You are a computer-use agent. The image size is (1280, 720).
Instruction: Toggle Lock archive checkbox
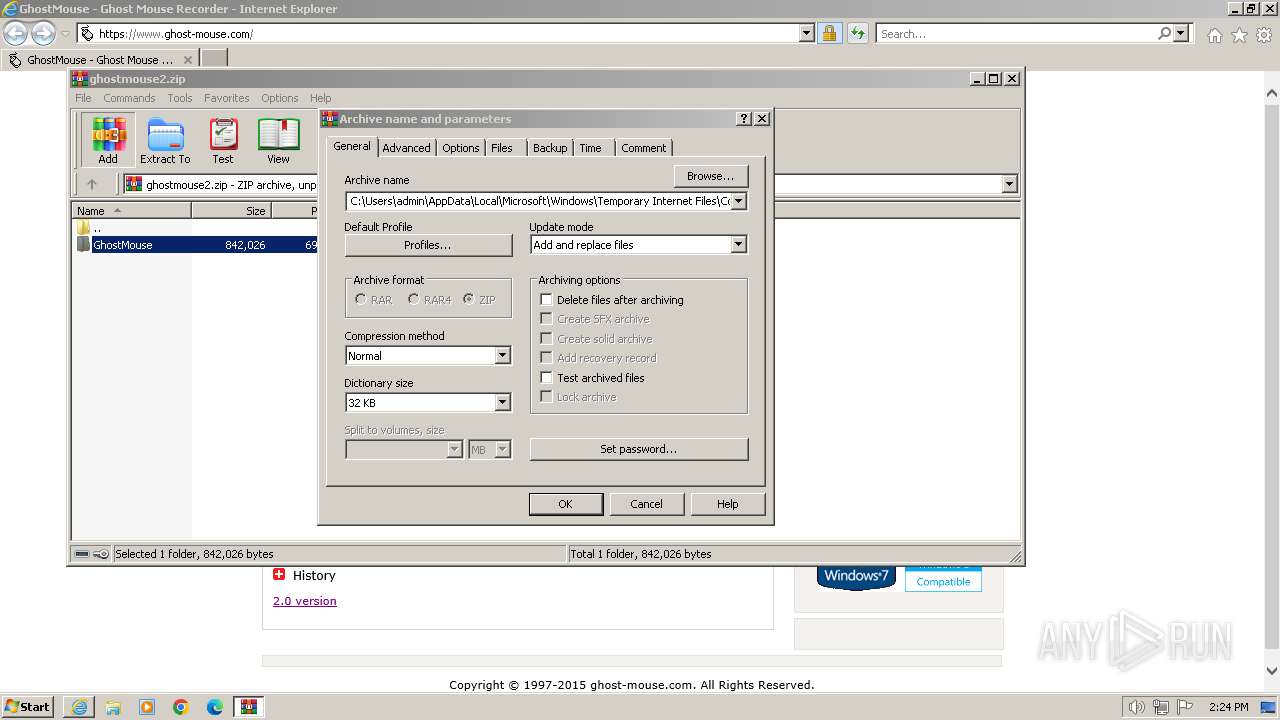click(546, 397)
